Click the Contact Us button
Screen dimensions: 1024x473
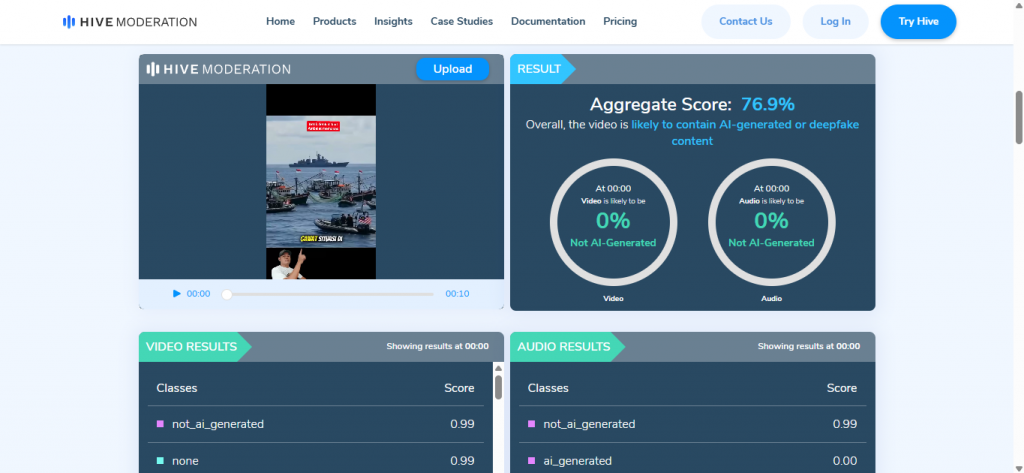coord(745,21)
